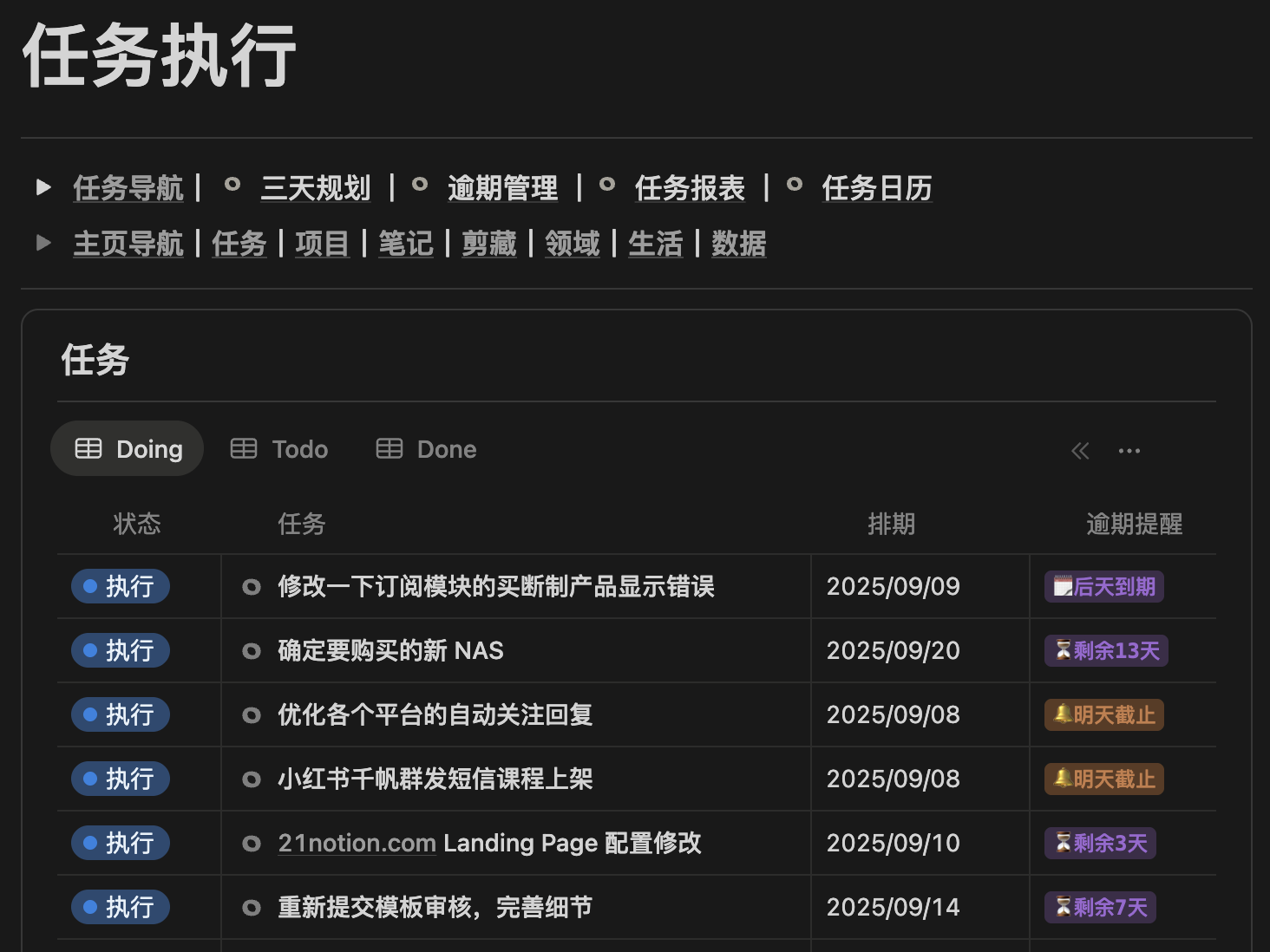Open the 逾期管理 link
The width and height of the screenshot is (1270, 952).
tap(502, 188)
